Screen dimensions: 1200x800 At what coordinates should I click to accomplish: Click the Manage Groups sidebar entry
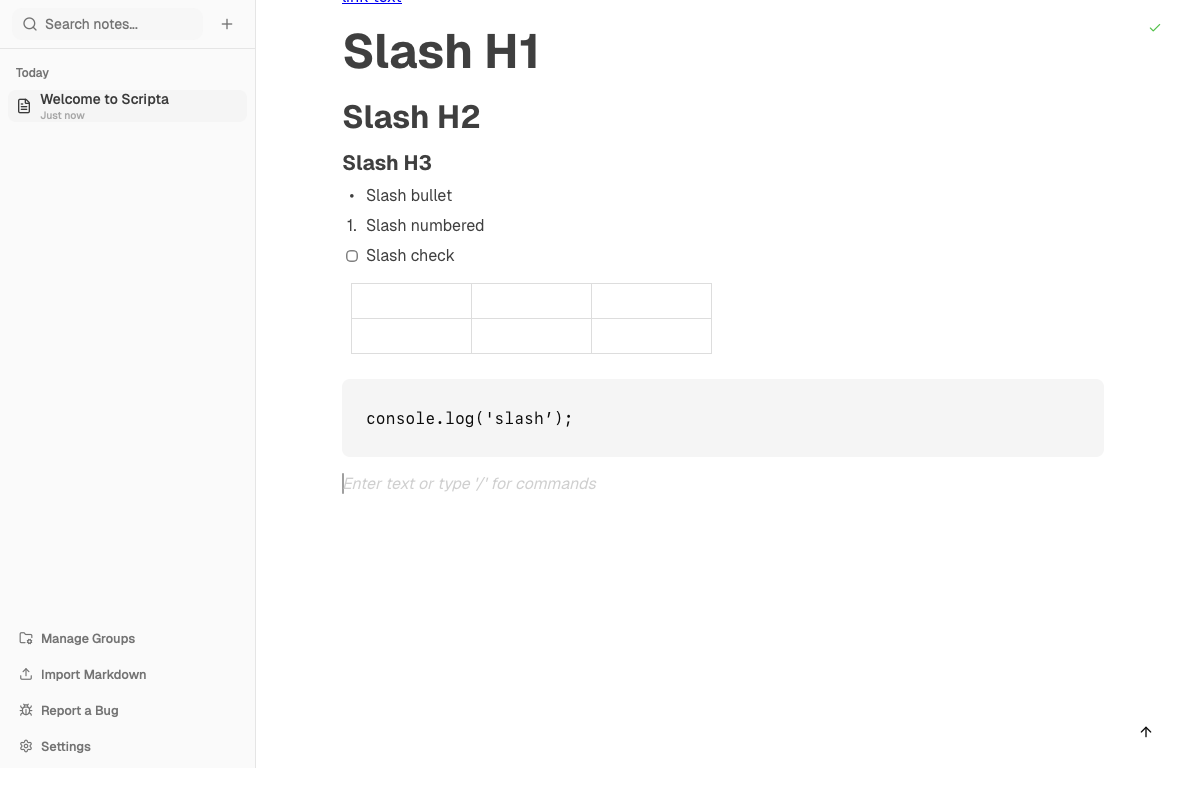coord(88,638)
